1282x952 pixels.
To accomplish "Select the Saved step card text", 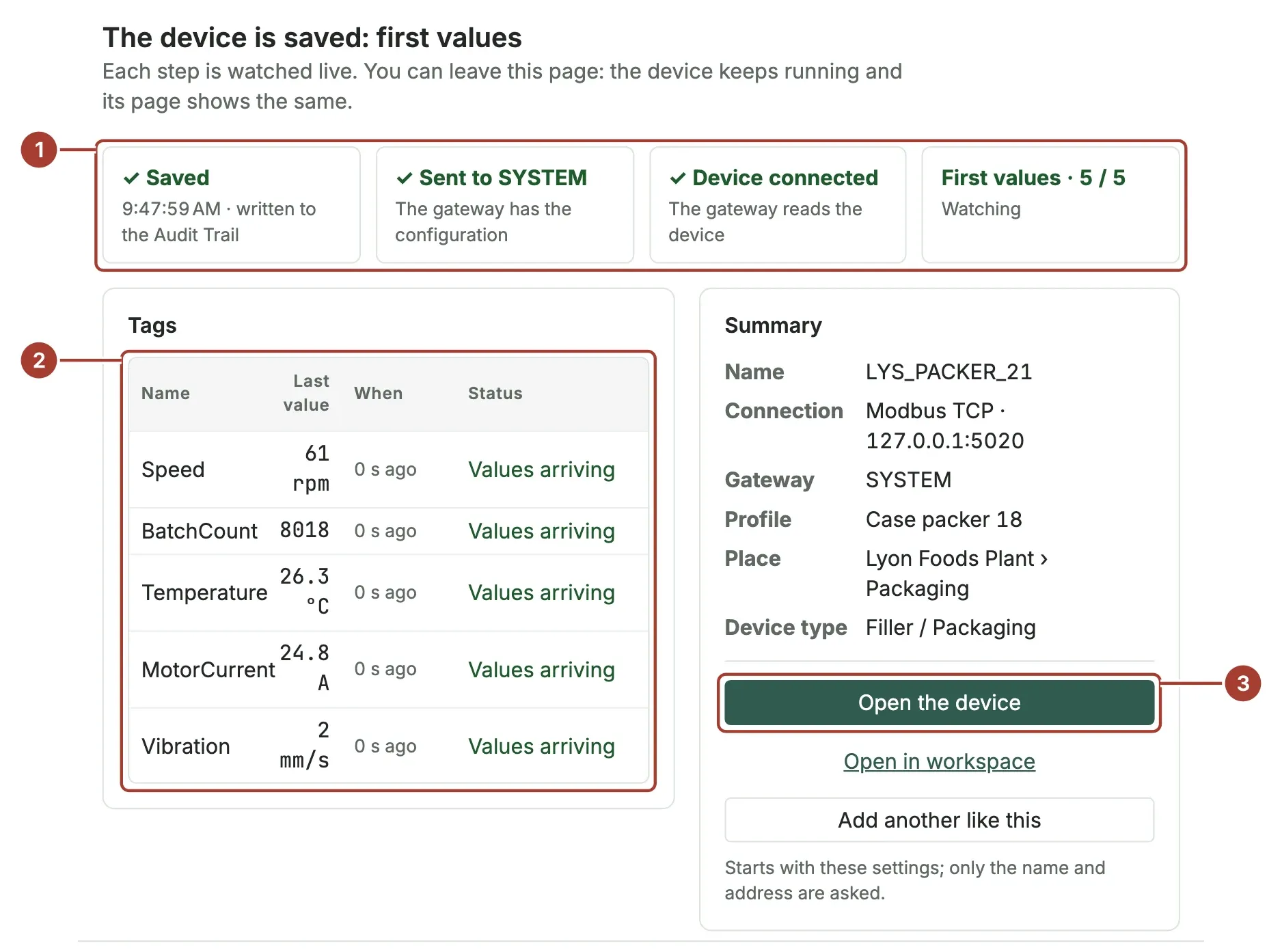I will [219, 221].
